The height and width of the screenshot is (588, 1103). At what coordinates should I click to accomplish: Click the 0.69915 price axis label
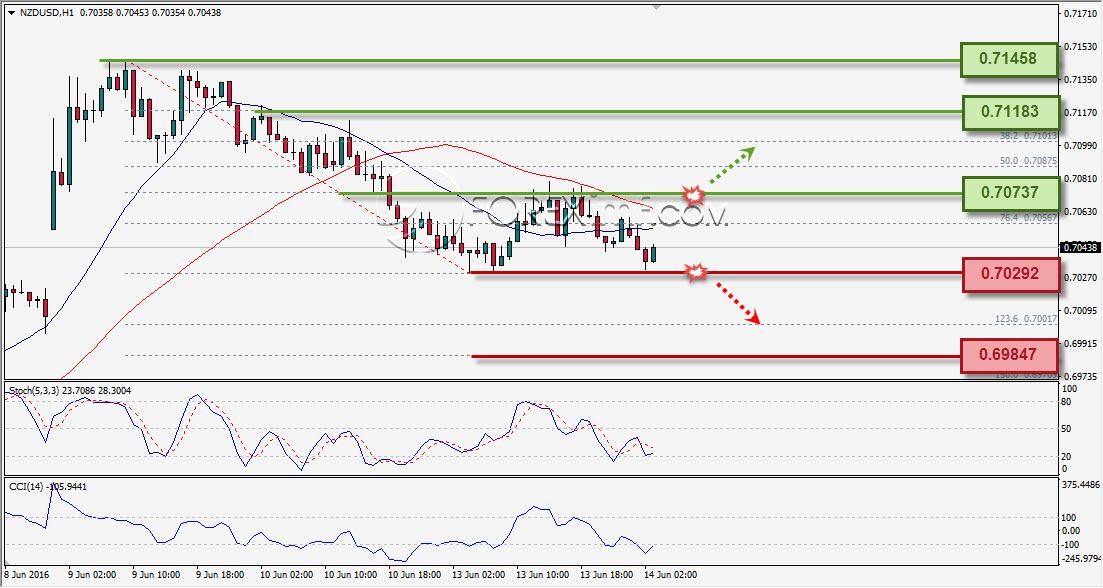(x=1080, y=344)
